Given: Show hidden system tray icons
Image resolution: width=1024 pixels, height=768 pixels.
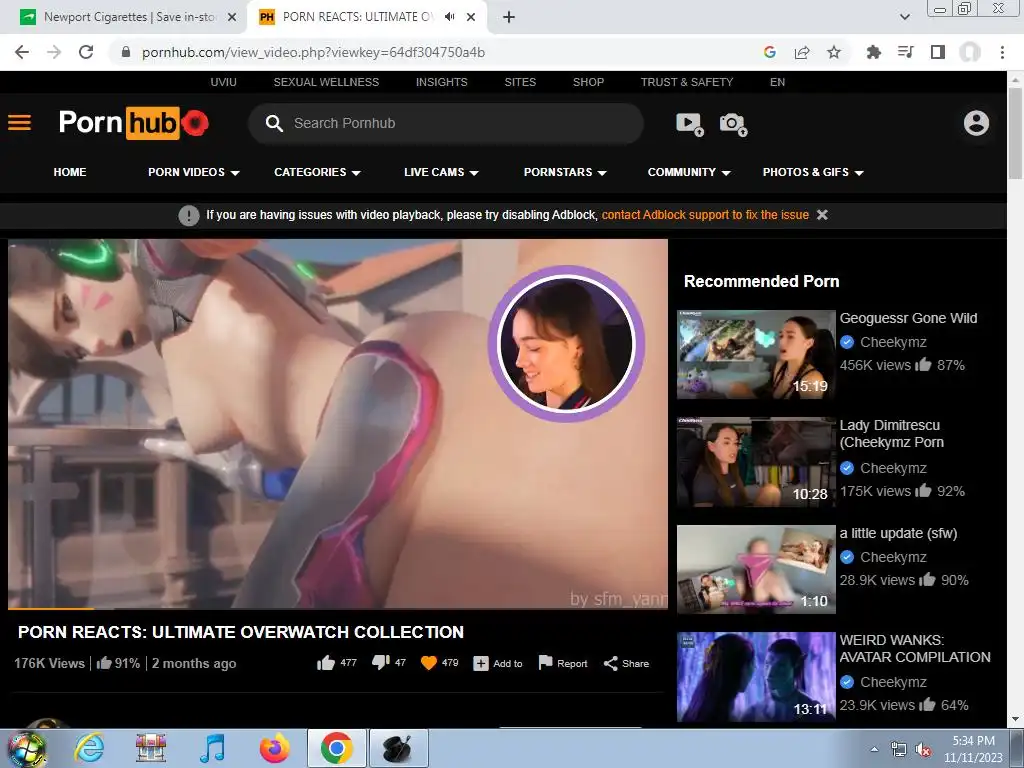Looking at the screenshot, I should tap(874, 749).
